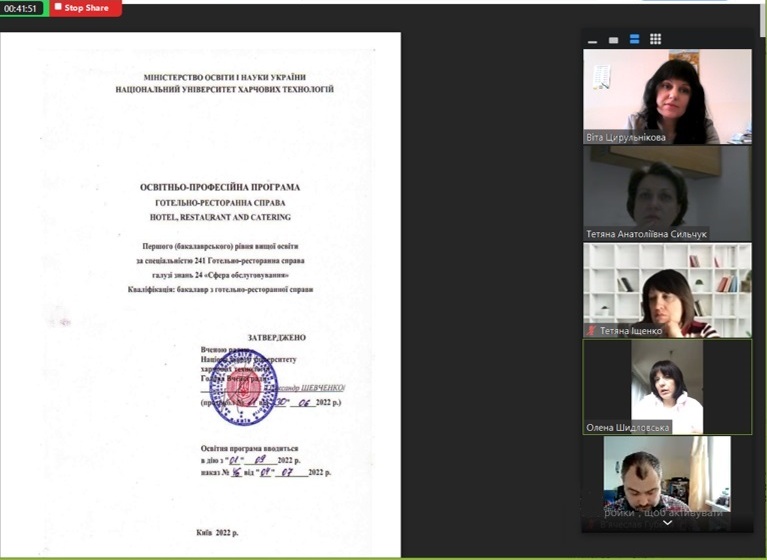
Task: Click the 'Київ 2022 р.' footer text
Action: [x=217, y=533]
